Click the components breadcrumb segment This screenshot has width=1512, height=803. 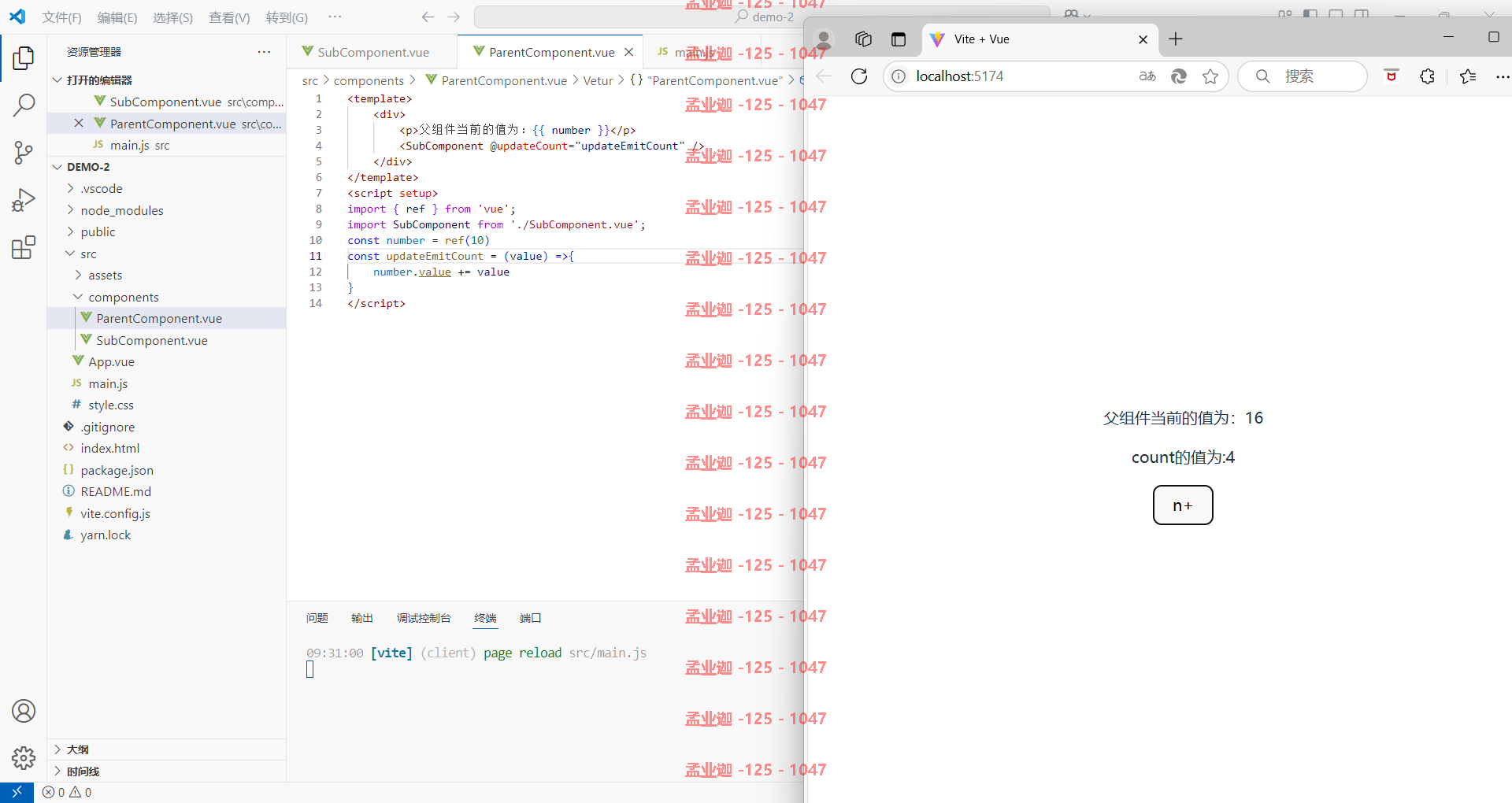369,80
